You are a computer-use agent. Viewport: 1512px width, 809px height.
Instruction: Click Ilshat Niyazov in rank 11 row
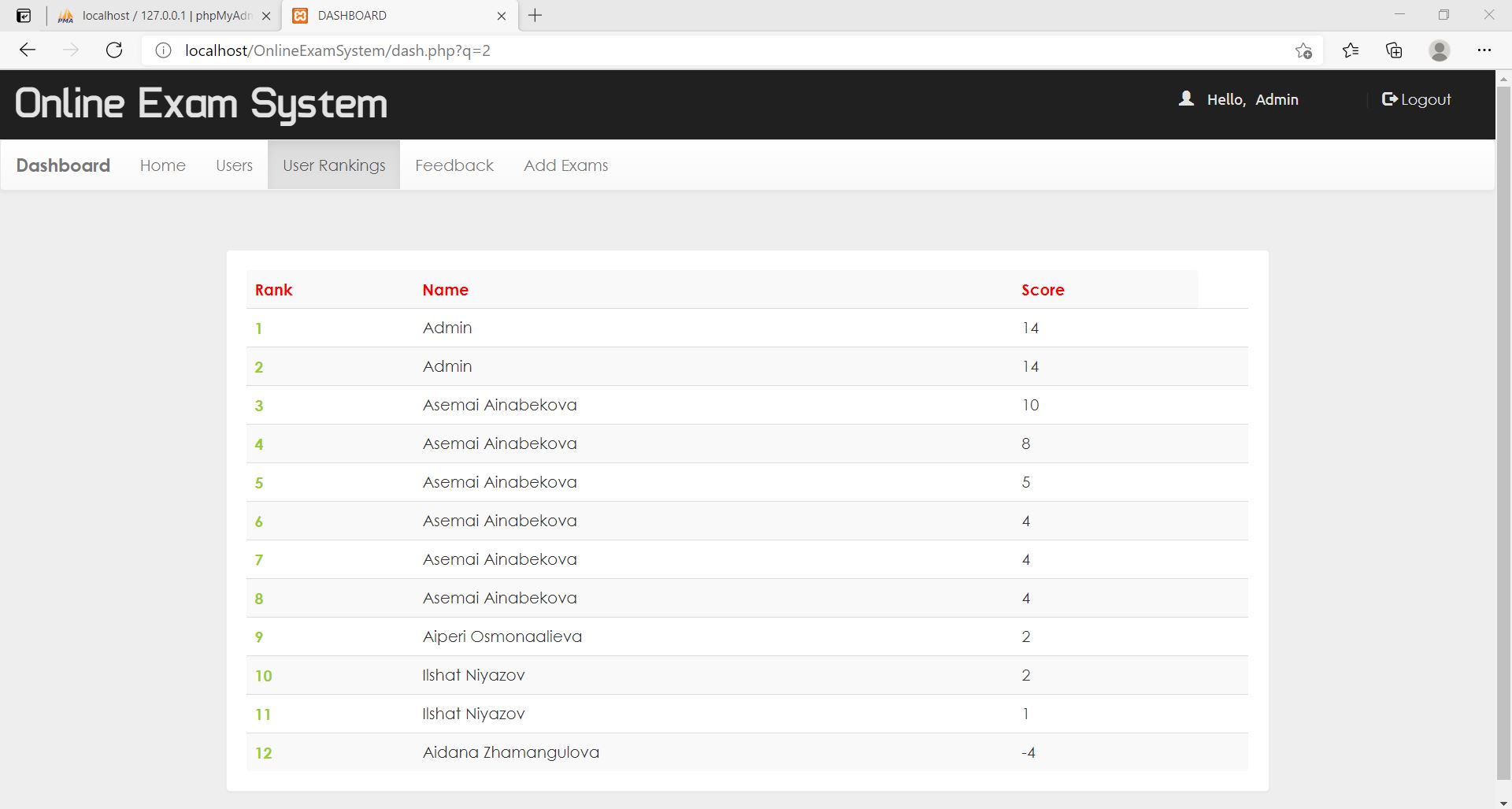(x=474, y=714)
